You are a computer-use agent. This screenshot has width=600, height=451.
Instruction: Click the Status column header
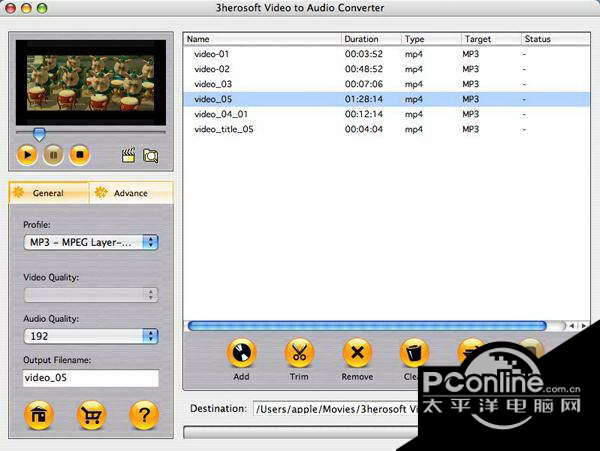pyautogui.click(x=556, y=39)
